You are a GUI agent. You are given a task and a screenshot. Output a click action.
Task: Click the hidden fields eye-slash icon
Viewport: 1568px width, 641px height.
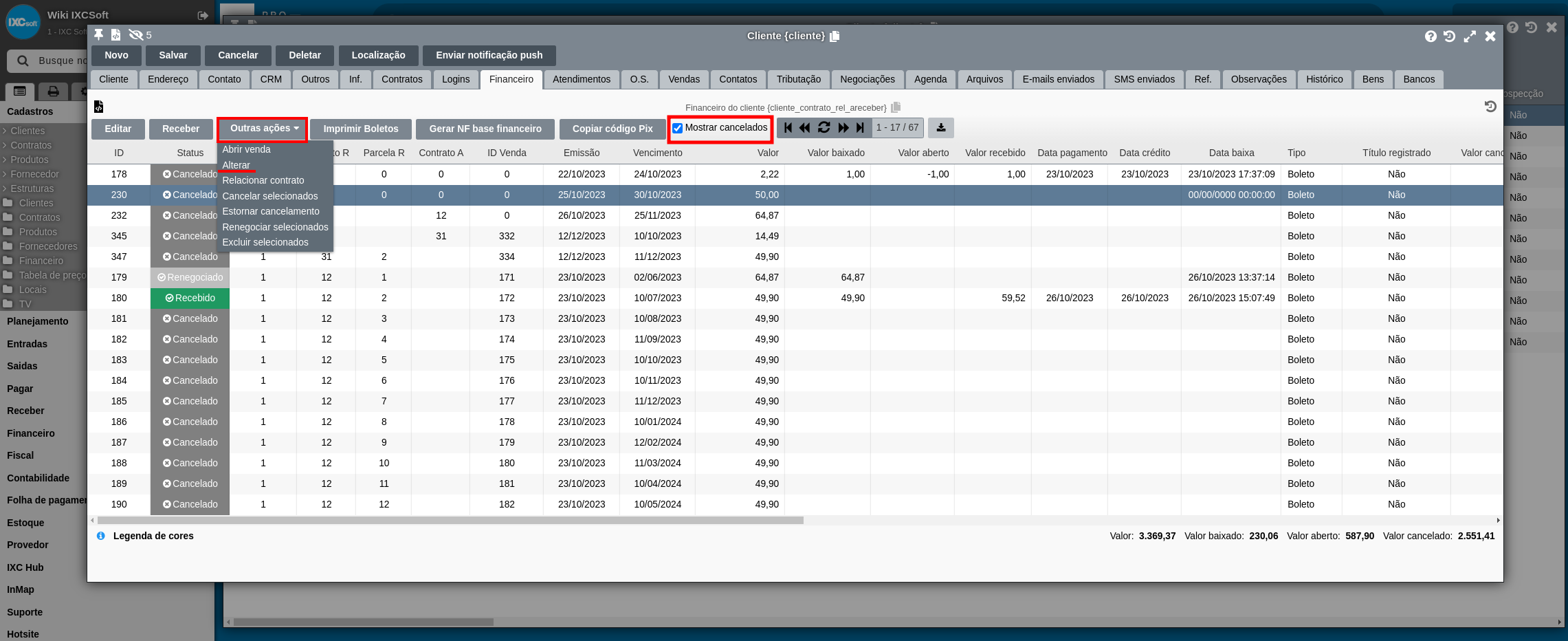coord(136,34)
